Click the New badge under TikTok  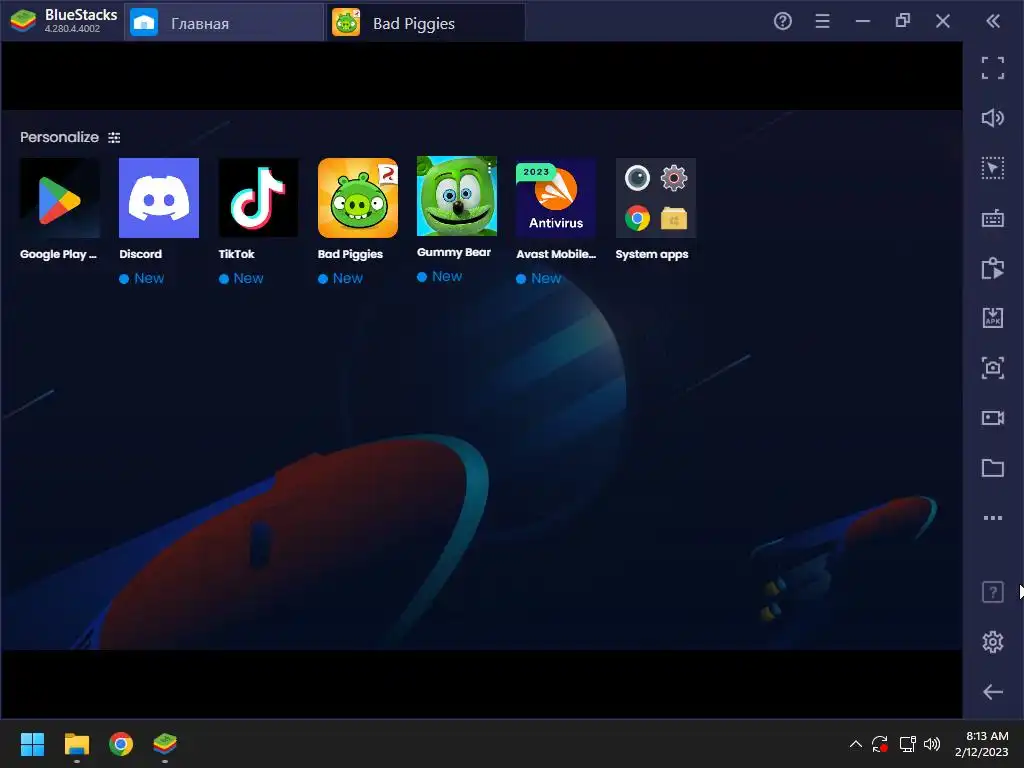pos(241,278)
